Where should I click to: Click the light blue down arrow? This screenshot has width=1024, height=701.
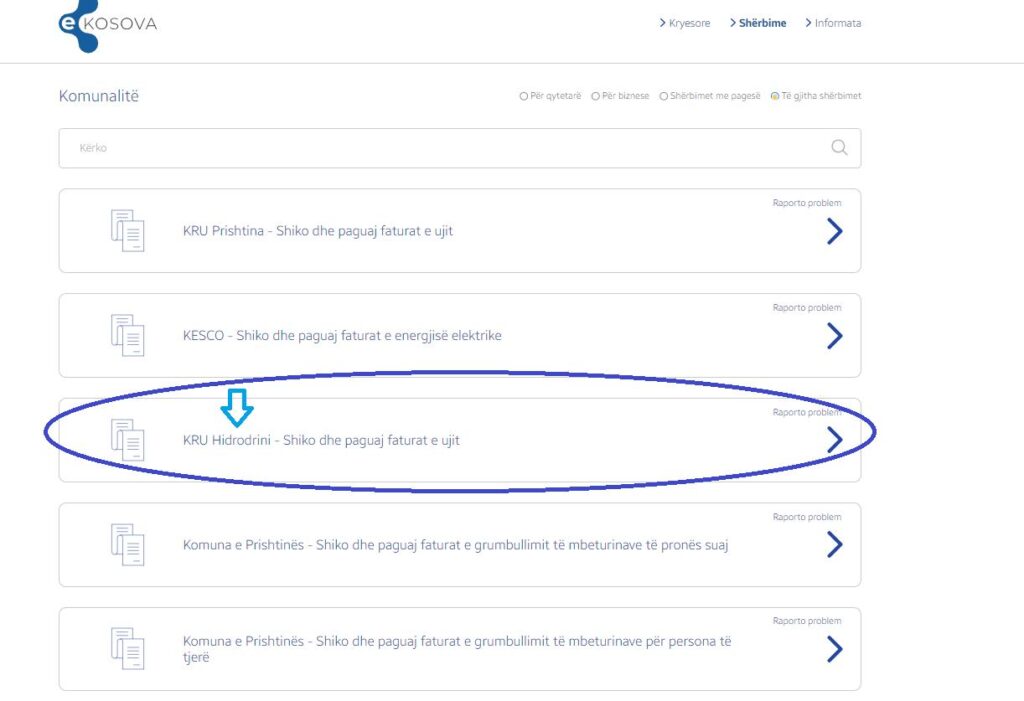[x=237, y=407]
